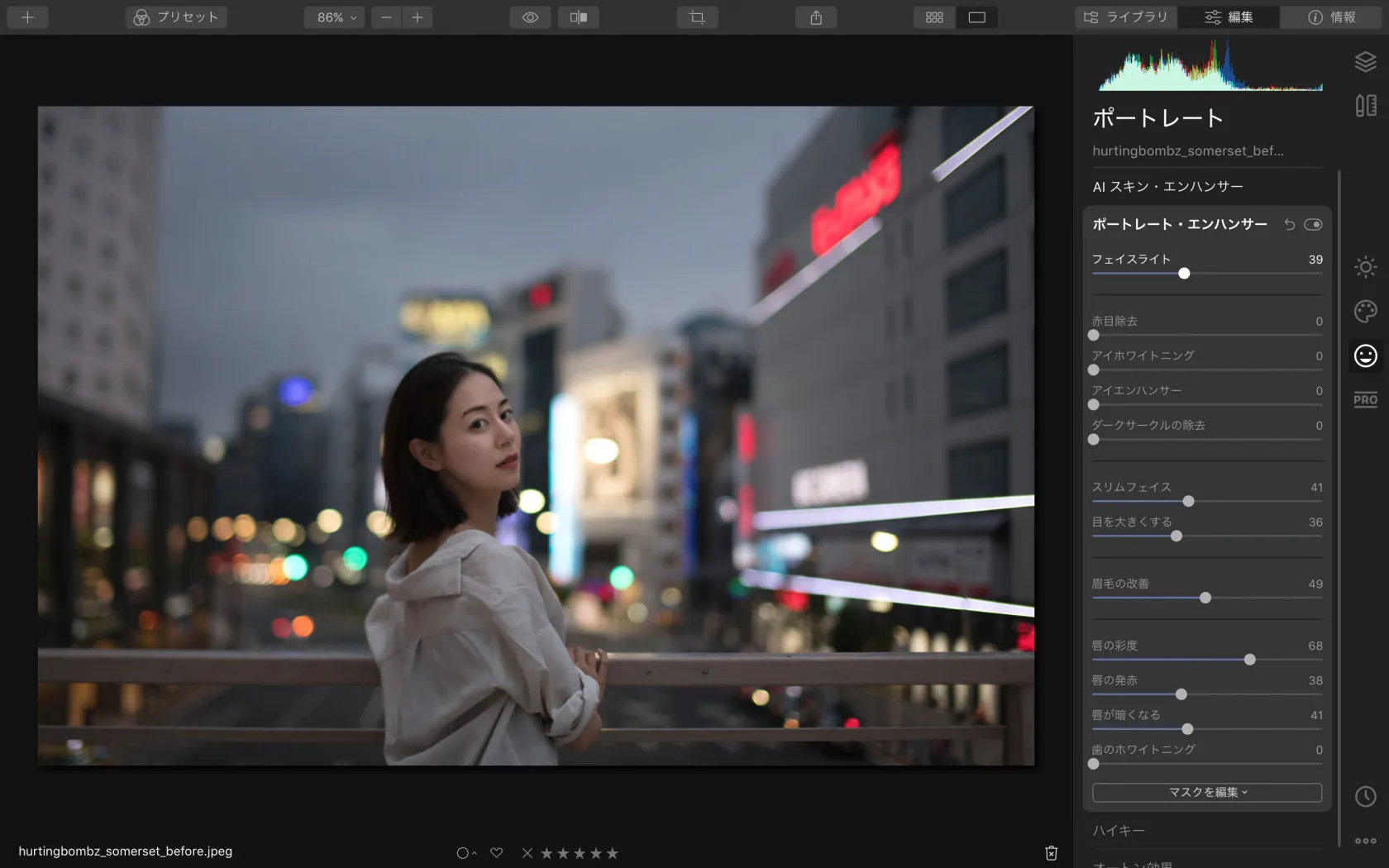Expand the マスクを編集 dropdown
Screen dimensions: 1389x868
click(1206, 792)
